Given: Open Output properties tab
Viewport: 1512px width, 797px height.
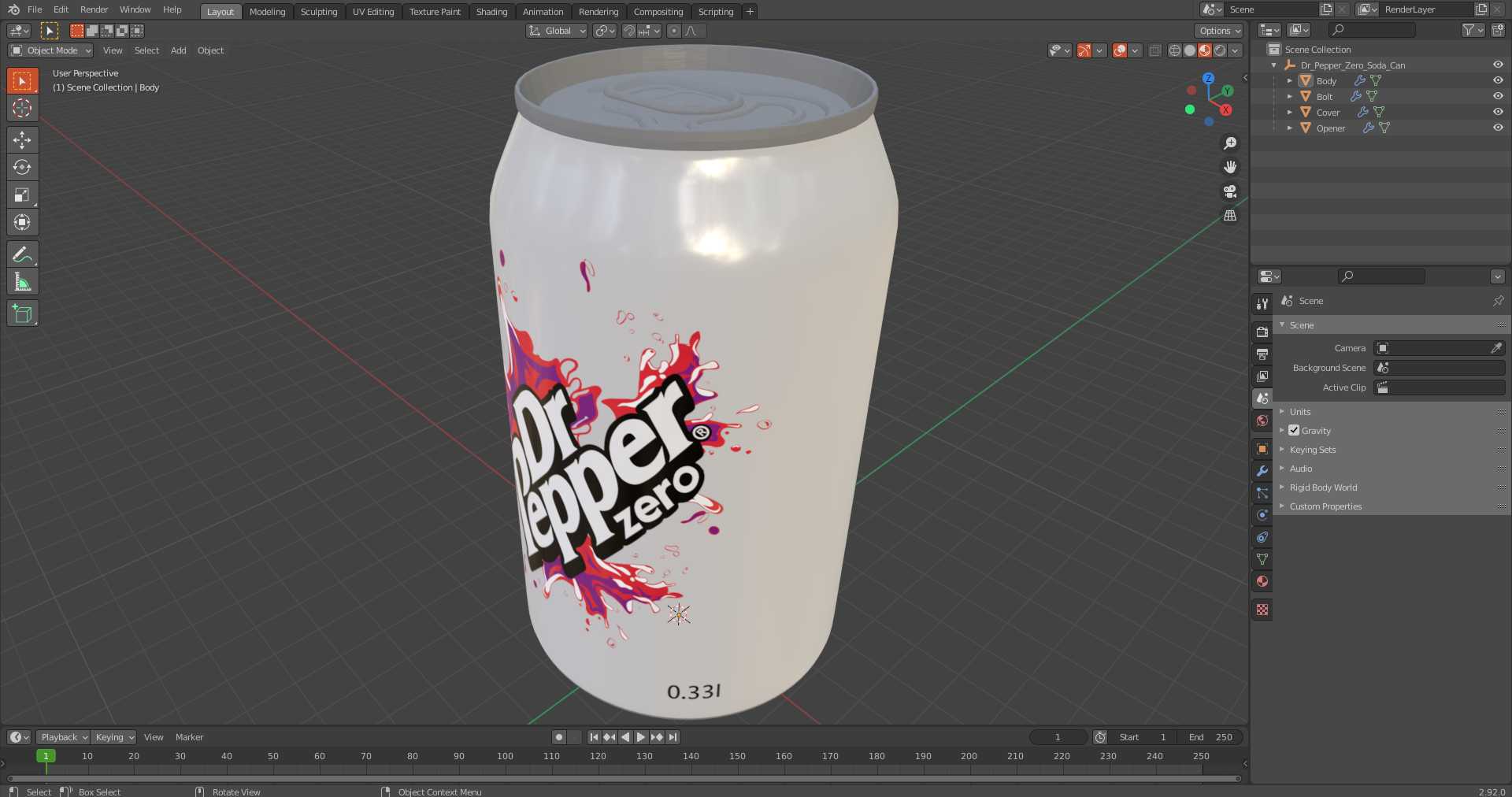Looking at the screenshot, I should click(x=1262, y=354).
